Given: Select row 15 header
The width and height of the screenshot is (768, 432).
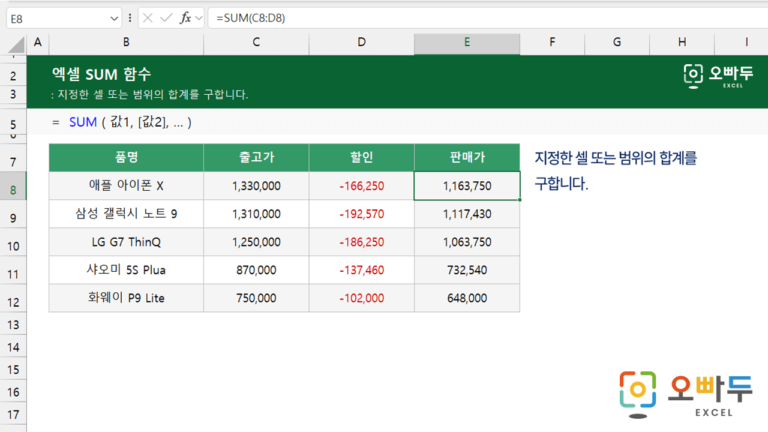Looking at the screenshot, I should 13,370.
